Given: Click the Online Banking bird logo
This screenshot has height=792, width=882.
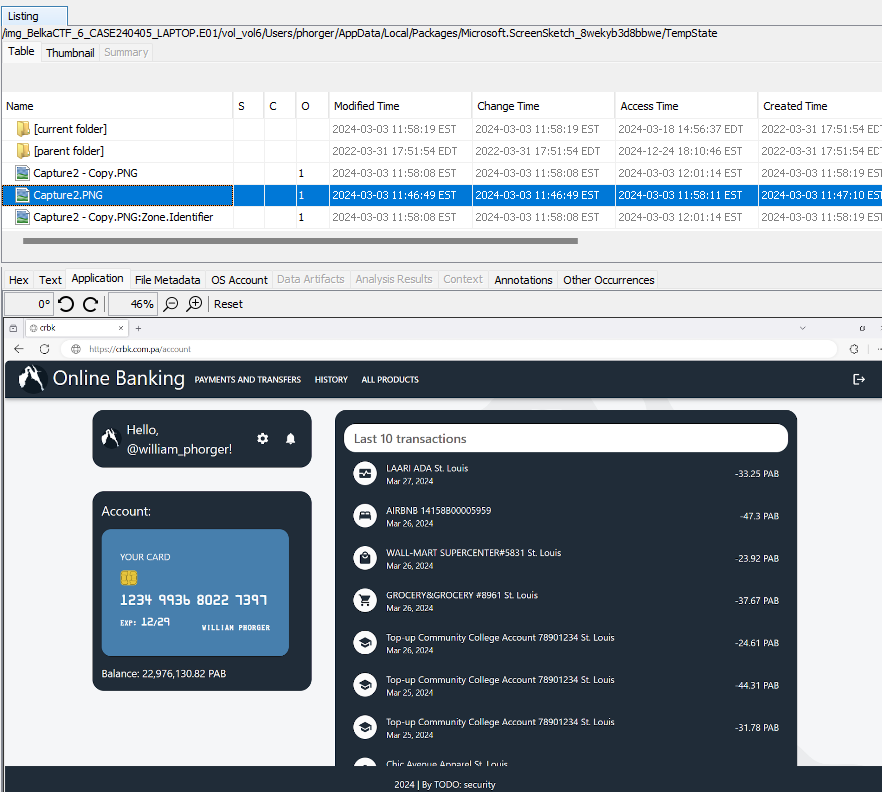Looking at the screenshot, I should (x=32, y=378).
